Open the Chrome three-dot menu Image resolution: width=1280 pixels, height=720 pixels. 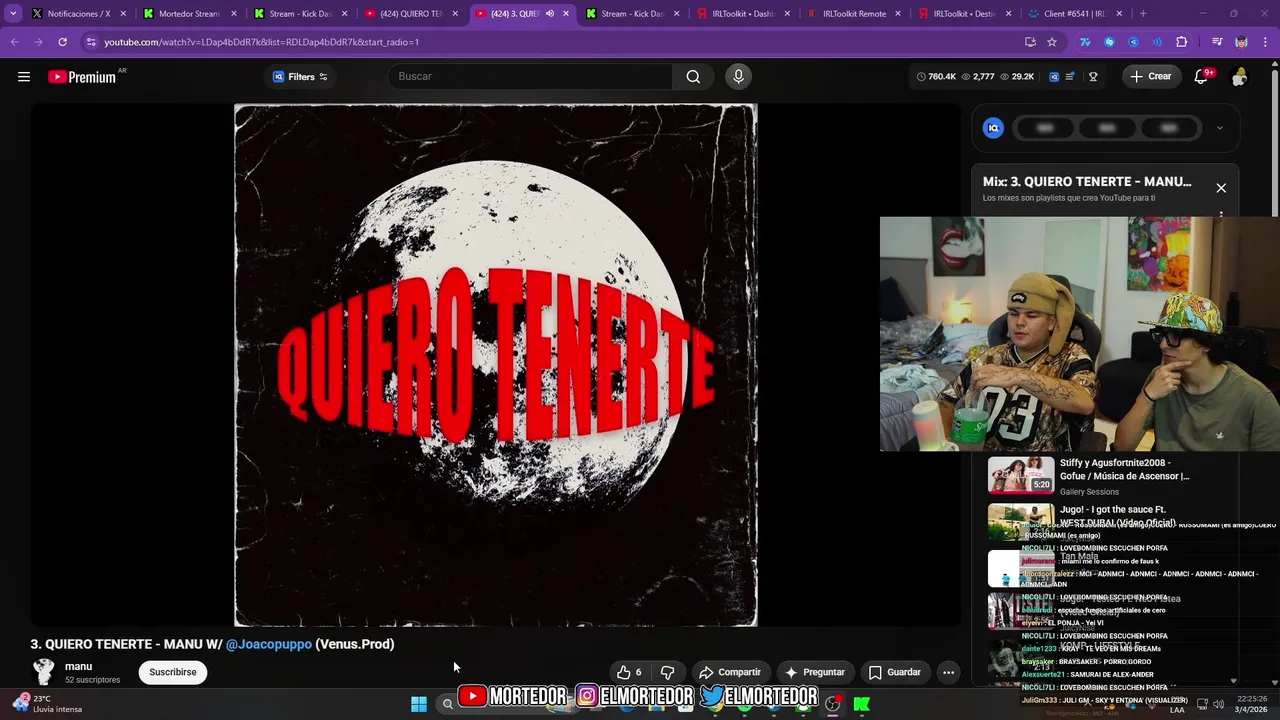(x=1265, y=42)
